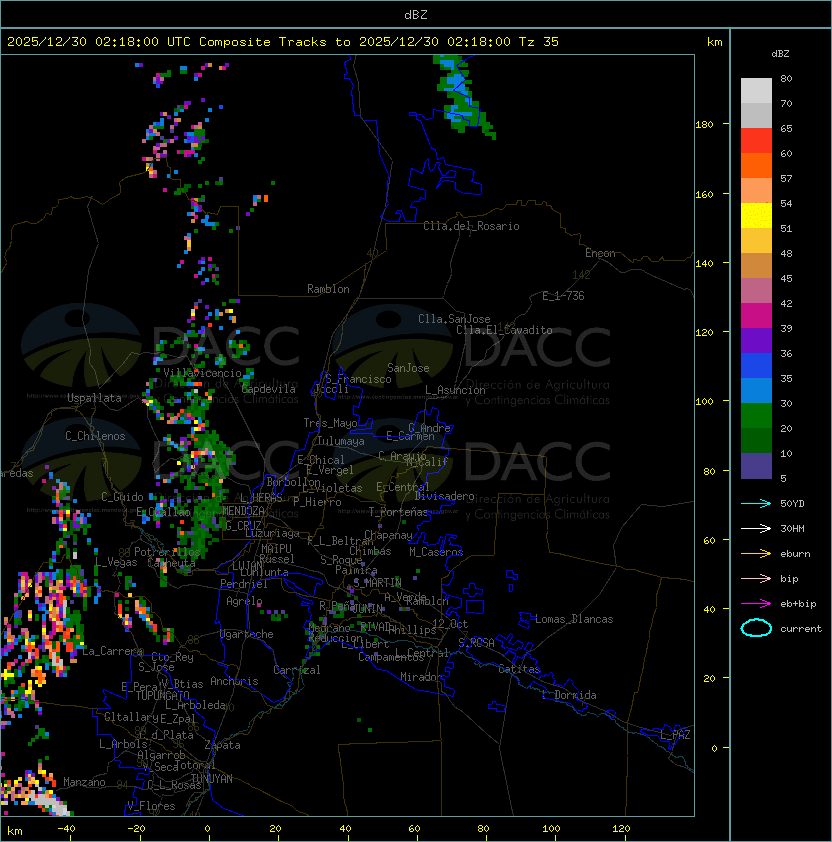Click the 'Lomas_Blancas' label
Screen dimensions: 832x842
coord(574,619)
